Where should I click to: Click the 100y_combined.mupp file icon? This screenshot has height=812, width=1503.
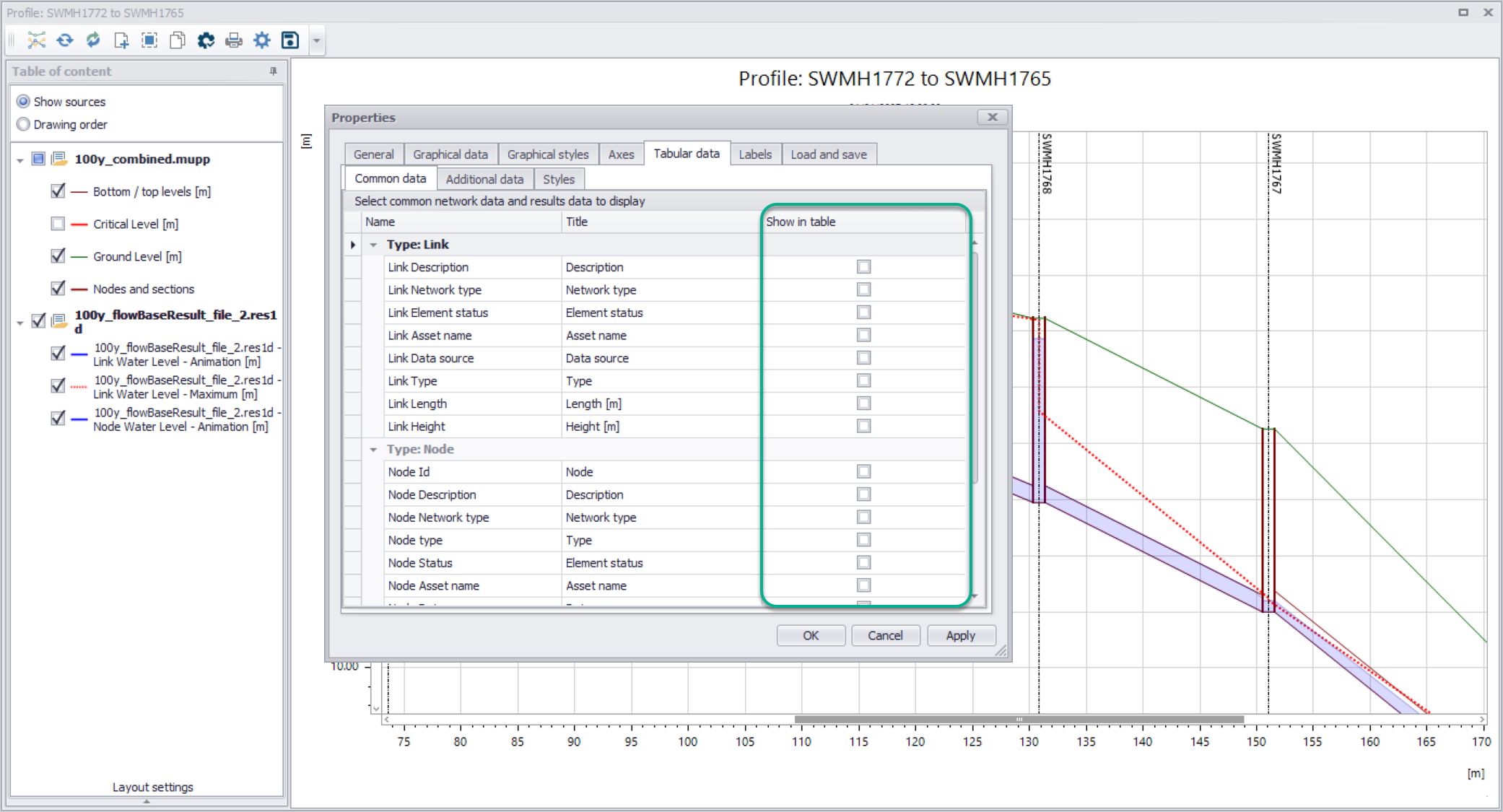(59, 159)
